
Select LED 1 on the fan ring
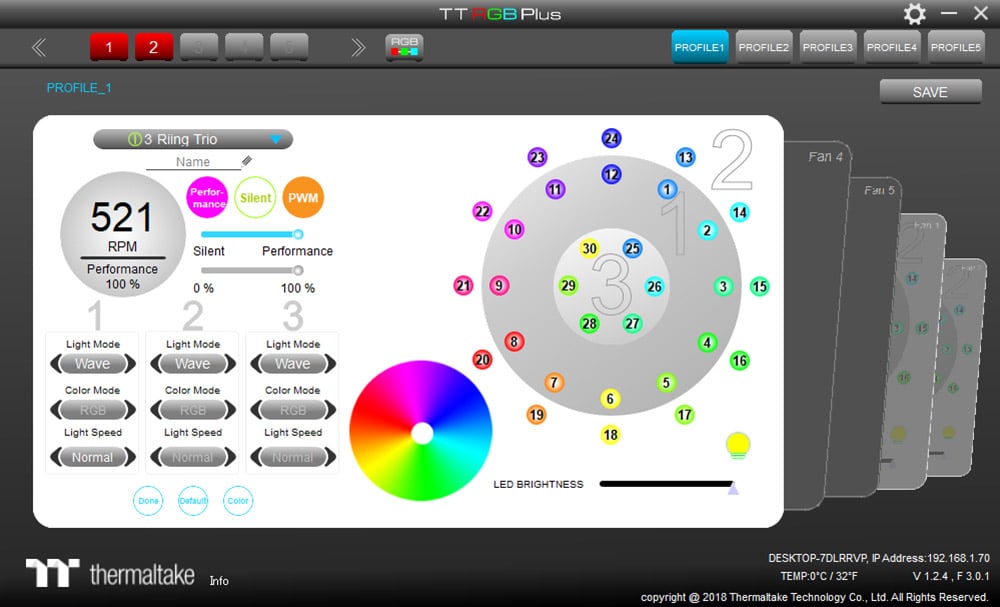click(667, 189)
